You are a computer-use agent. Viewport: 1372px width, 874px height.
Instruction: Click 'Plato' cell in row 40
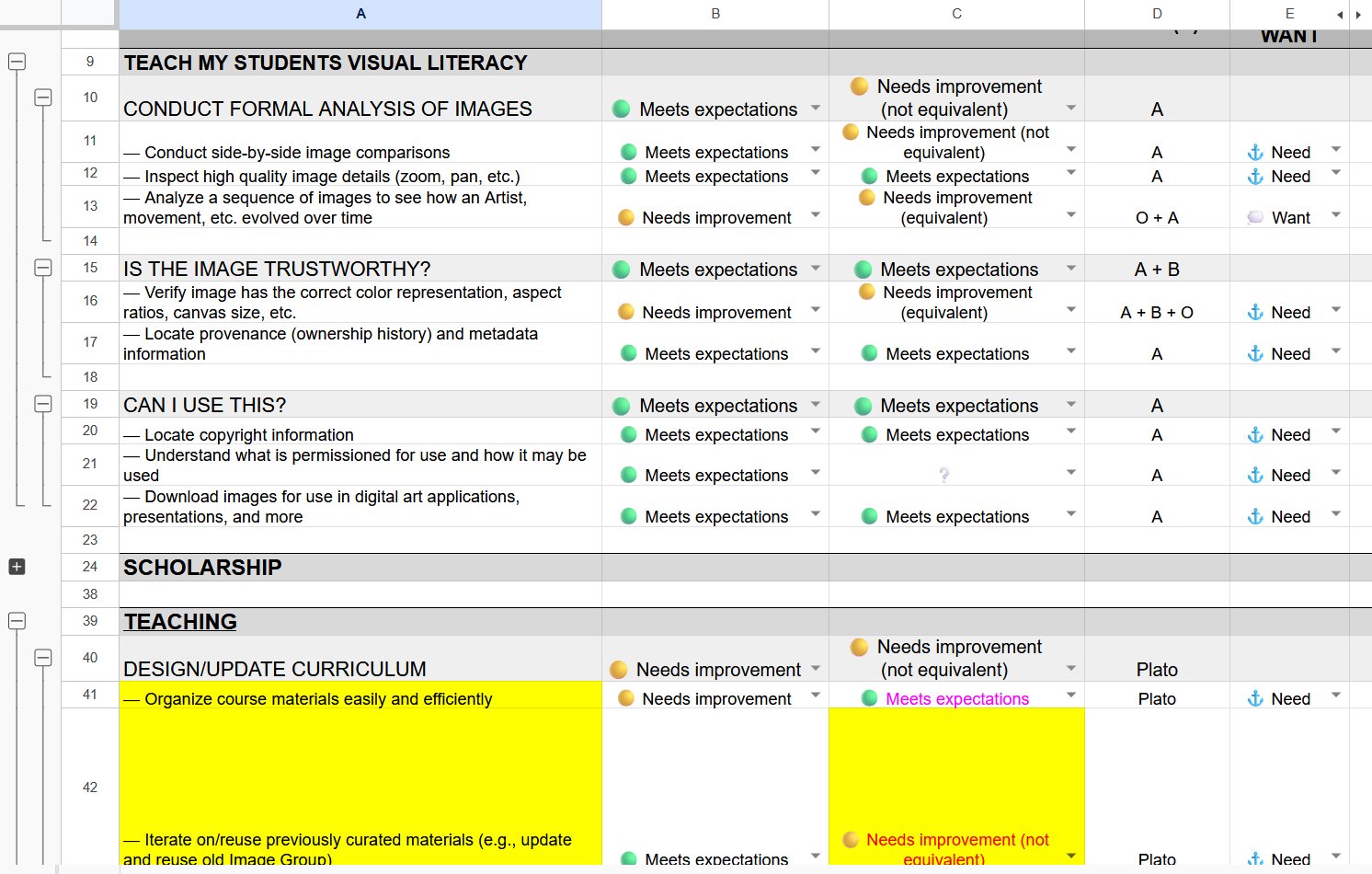tap(1157, 659)
